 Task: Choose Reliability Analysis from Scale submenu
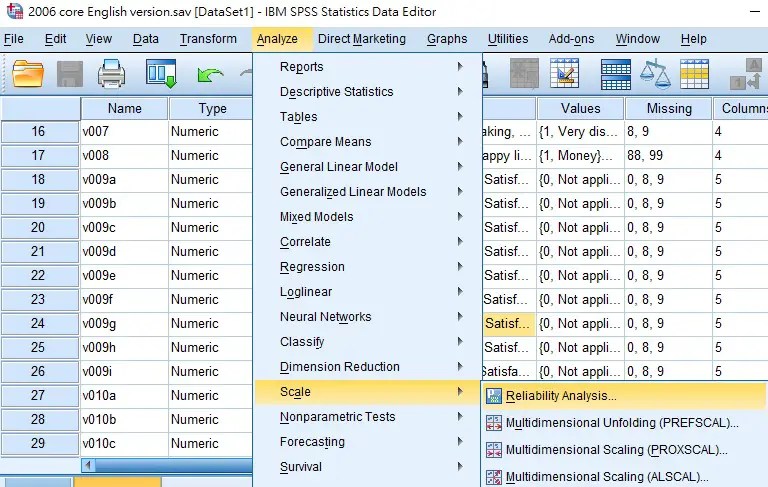pos(623,396)
